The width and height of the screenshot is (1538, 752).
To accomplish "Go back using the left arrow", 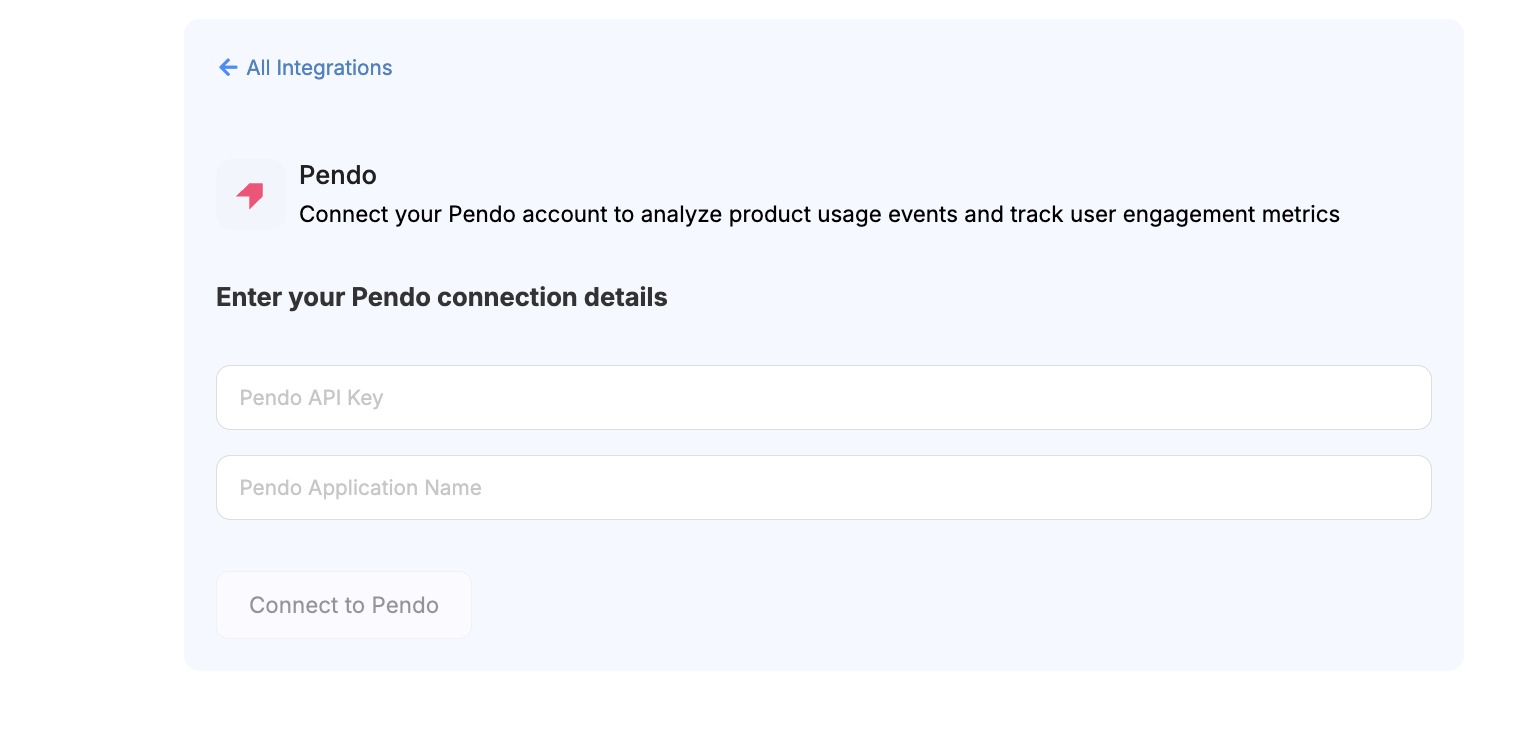I will point(228,67).
